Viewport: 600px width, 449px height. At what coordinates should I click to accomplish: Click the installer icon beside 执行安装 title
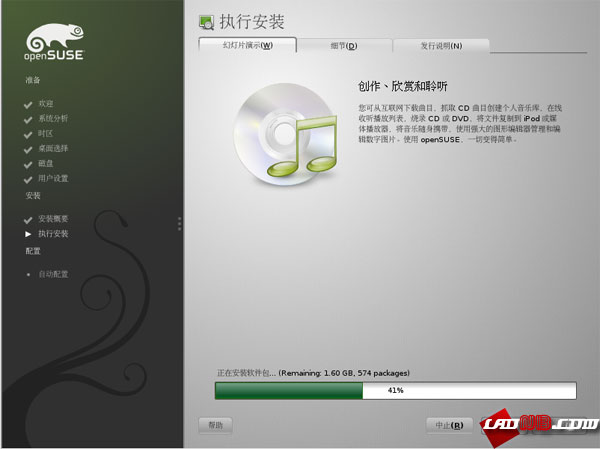pyautogui.click(x=207, y=22)
